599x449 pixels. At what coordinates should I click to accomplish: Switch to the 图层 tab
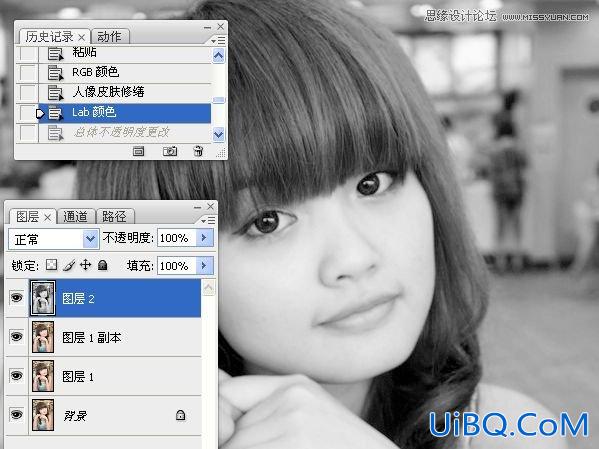click(28, 217)
